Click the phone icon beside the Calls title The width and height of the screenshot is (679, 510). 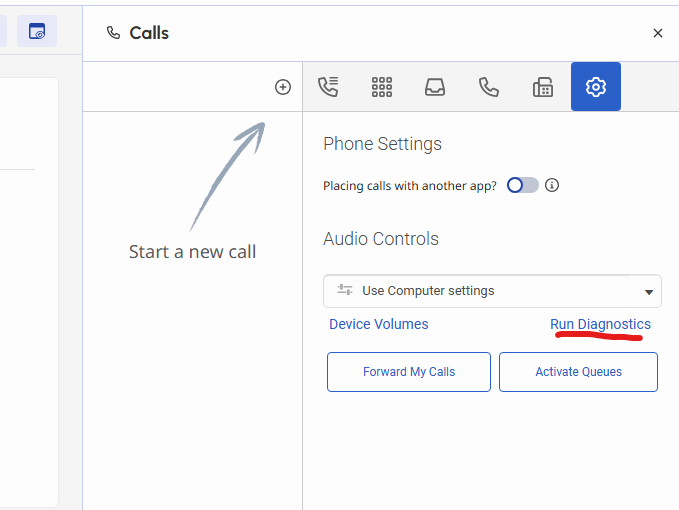click(113, 33)
